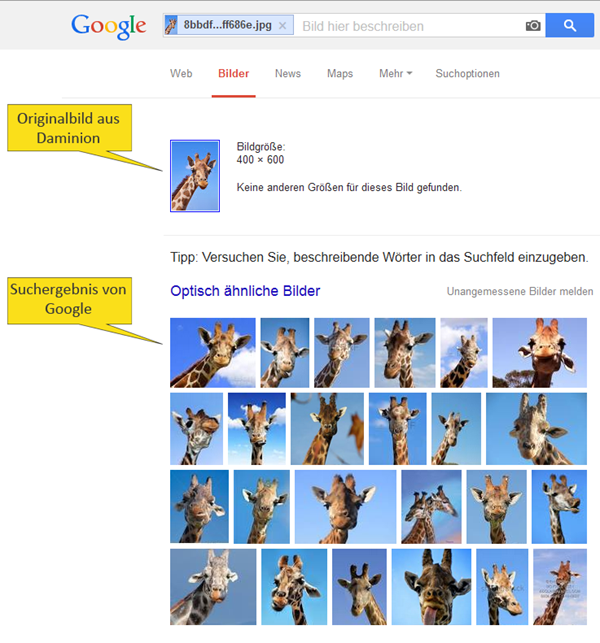
Task: Select the Maps tab
Action: pyautogui.click(x=340, y=73)
